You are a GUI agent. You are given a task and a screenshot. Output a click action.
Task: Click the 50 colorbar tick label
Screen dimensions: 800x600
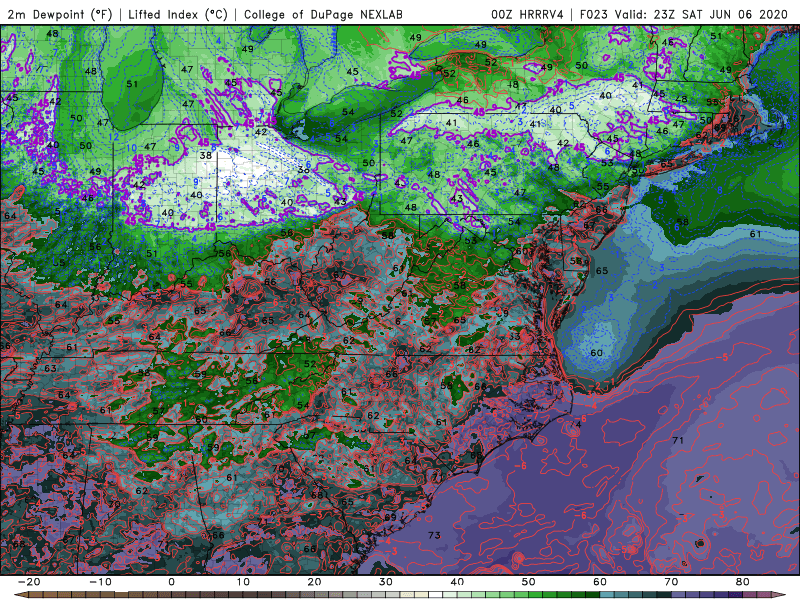[529, 582]
